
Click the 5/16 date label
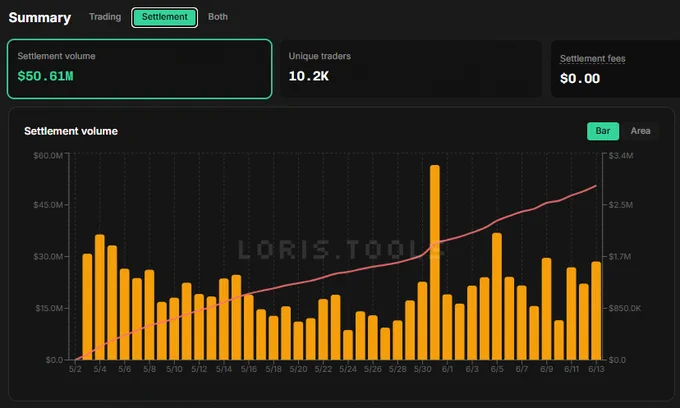pos(249,369)
